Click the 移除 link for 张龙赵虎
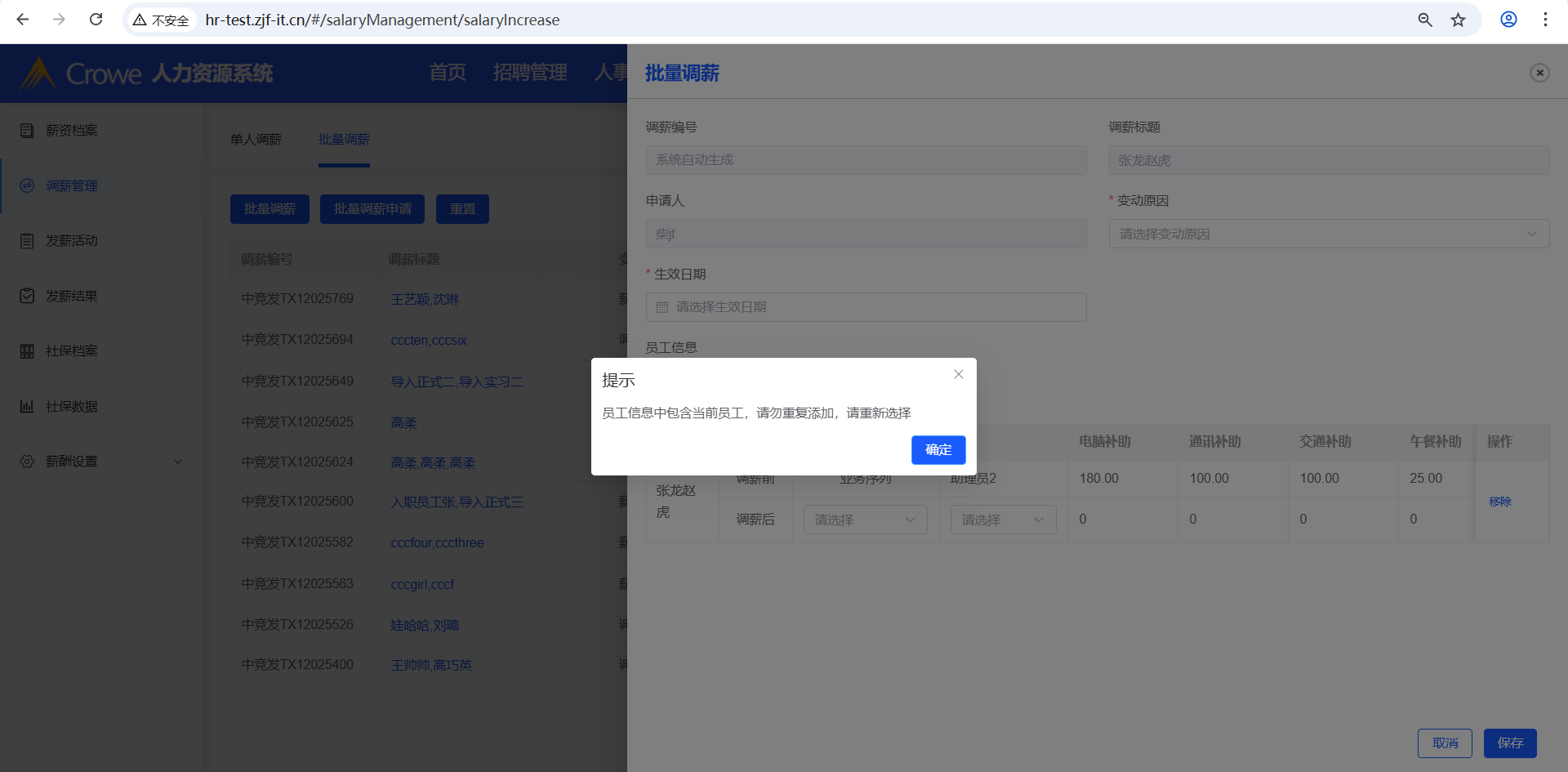Screen dimensions: 1568x772 [1500, 502]
